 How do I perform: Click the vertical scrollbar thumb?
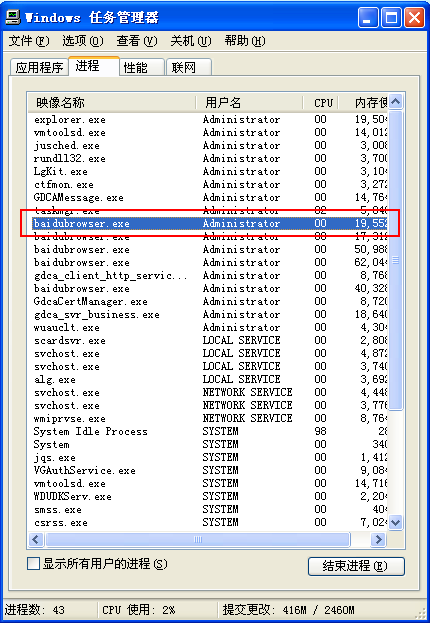click(x=395, y=260)
